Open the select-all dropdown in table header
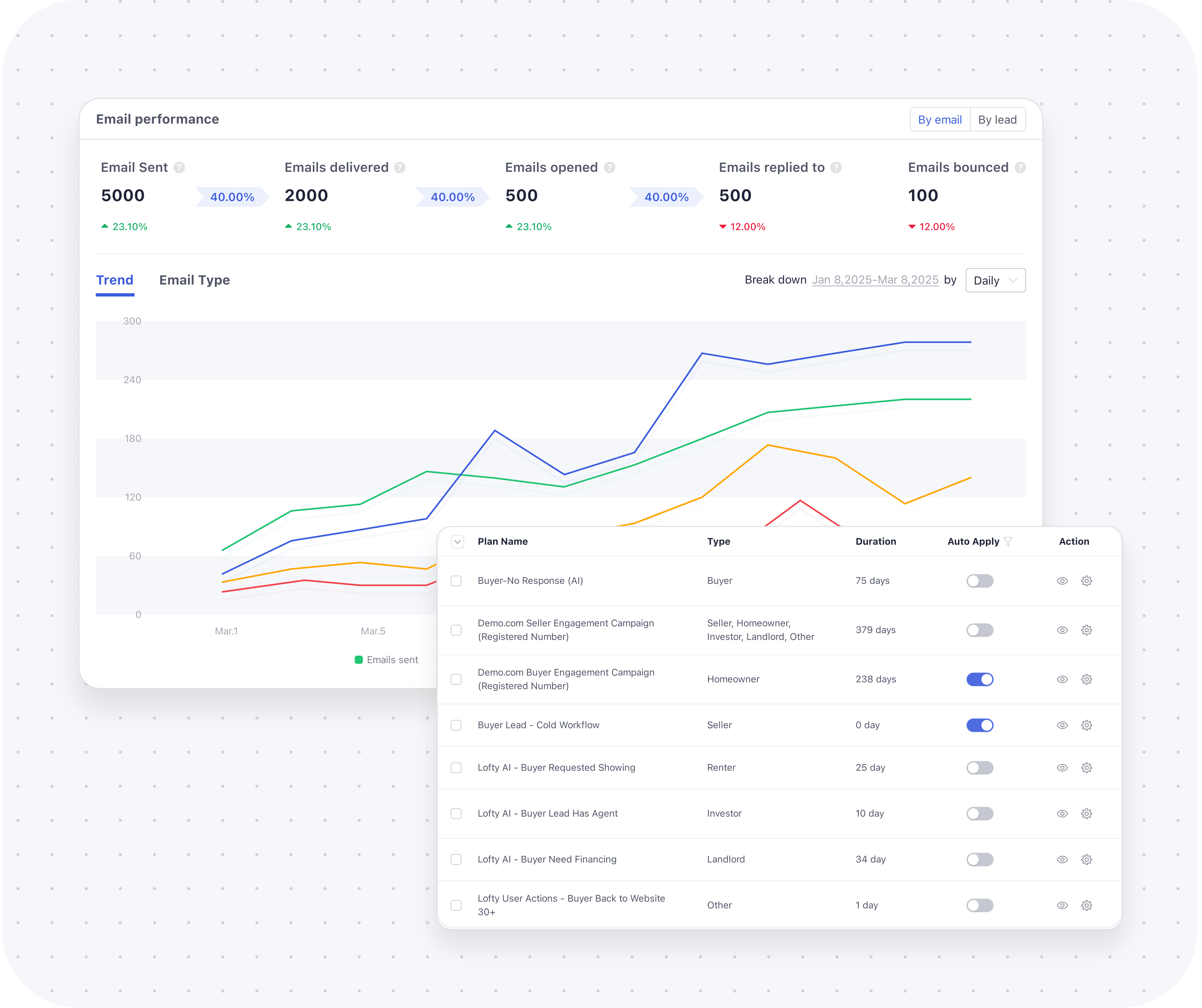This screenshot has width=1202, height=1008. (457, 541)
